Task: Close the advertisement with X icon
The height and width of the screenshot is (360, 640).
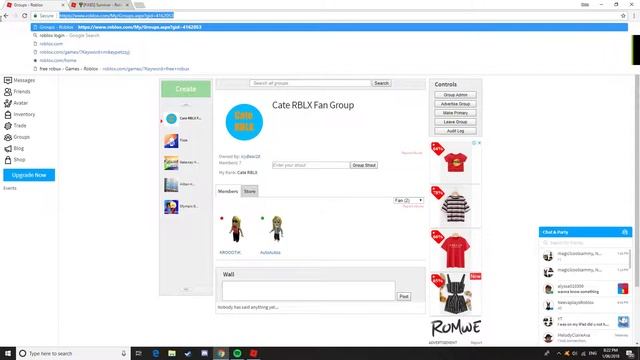Action: click(479, 143)
